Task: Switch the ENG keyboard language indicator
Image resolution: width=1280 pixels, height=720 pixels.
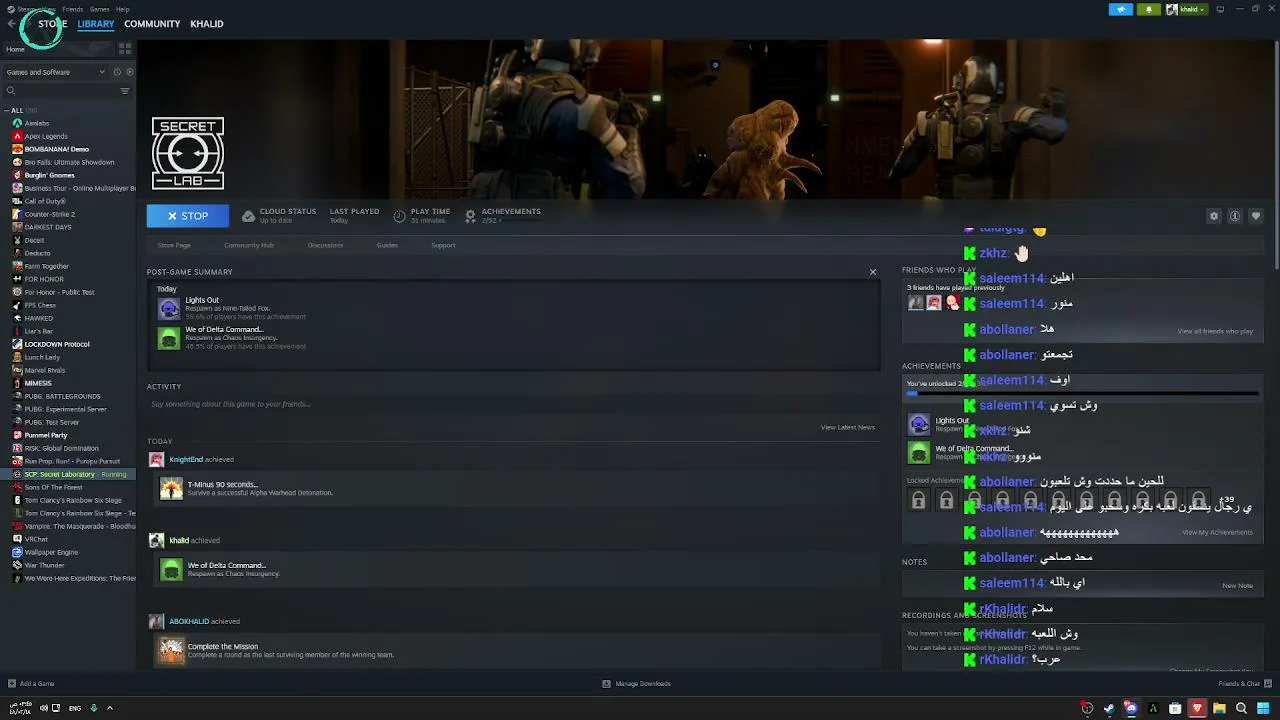Action: pyautogui.click(x=75, y=708)
